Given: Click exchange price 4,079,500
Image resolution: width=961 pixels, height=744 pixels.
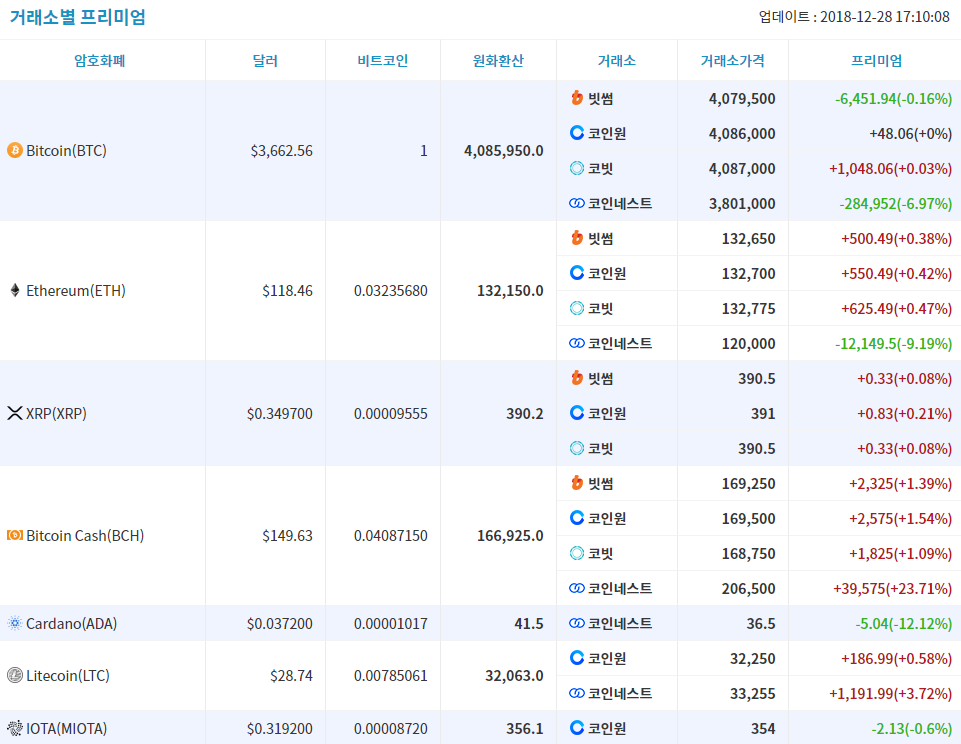Looking at the screenshot, I should 742,99.
